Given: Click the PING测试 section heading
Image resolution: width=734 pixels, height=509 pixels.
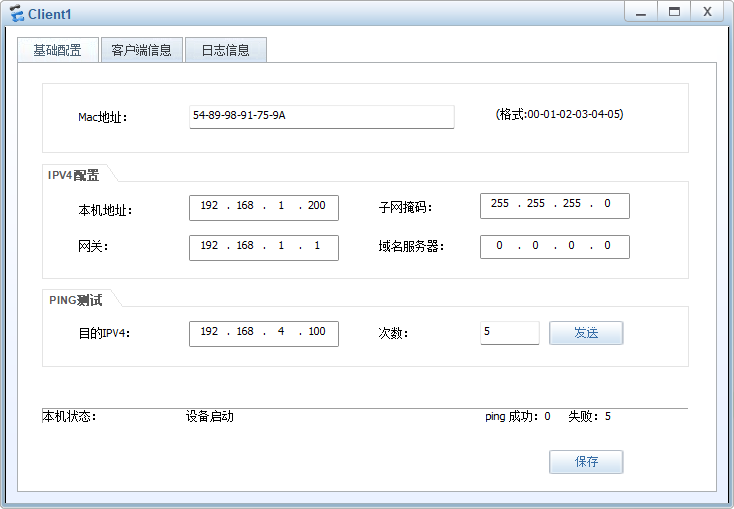Looking at the screenshot, I should pos(75,300).
